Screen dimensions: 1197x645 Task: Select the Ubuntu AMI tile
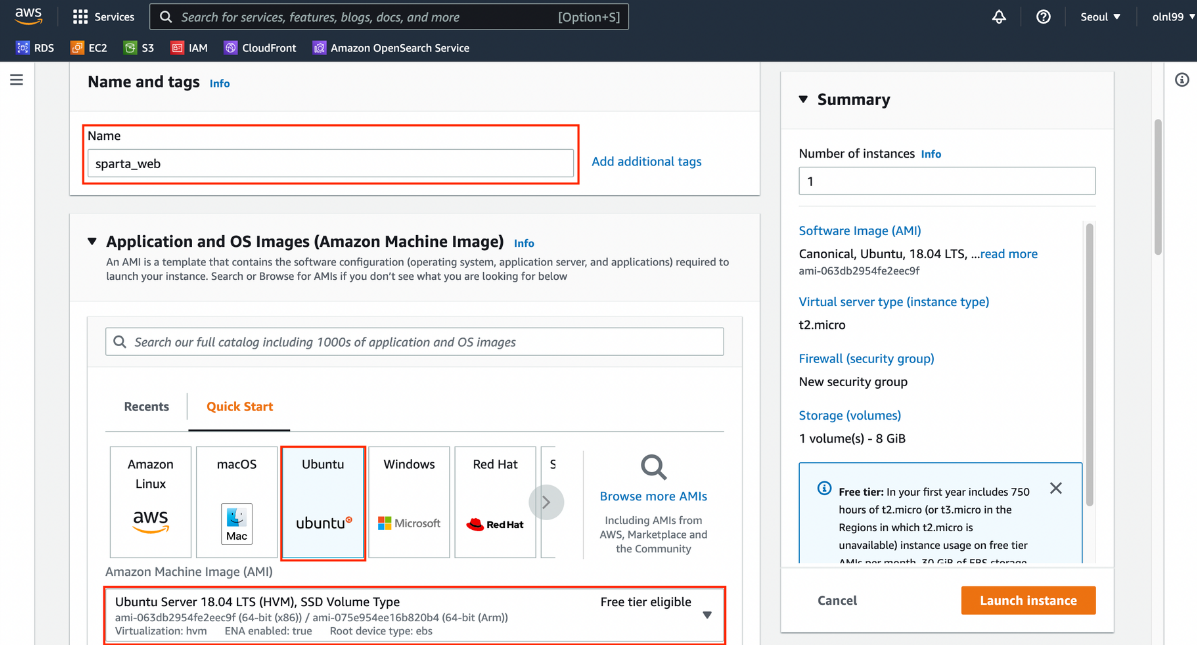(323, 503)
